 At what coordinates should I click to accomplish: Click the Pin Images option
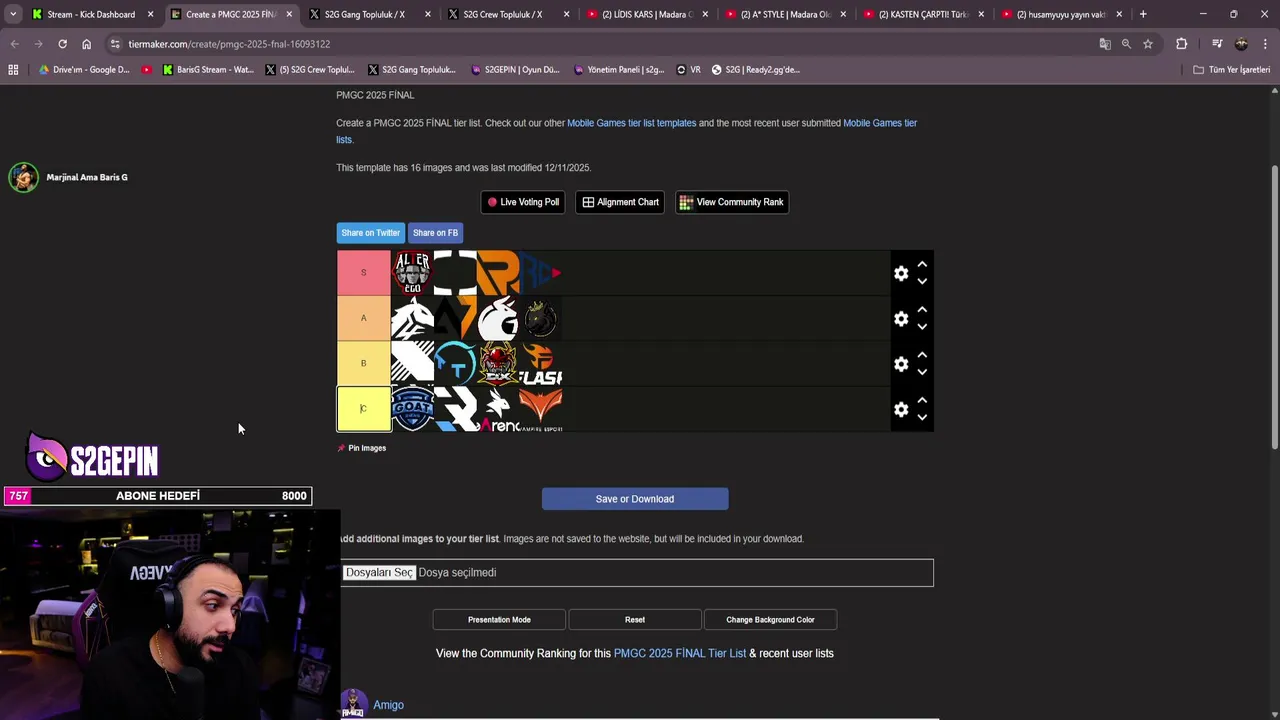click(361, 448)
